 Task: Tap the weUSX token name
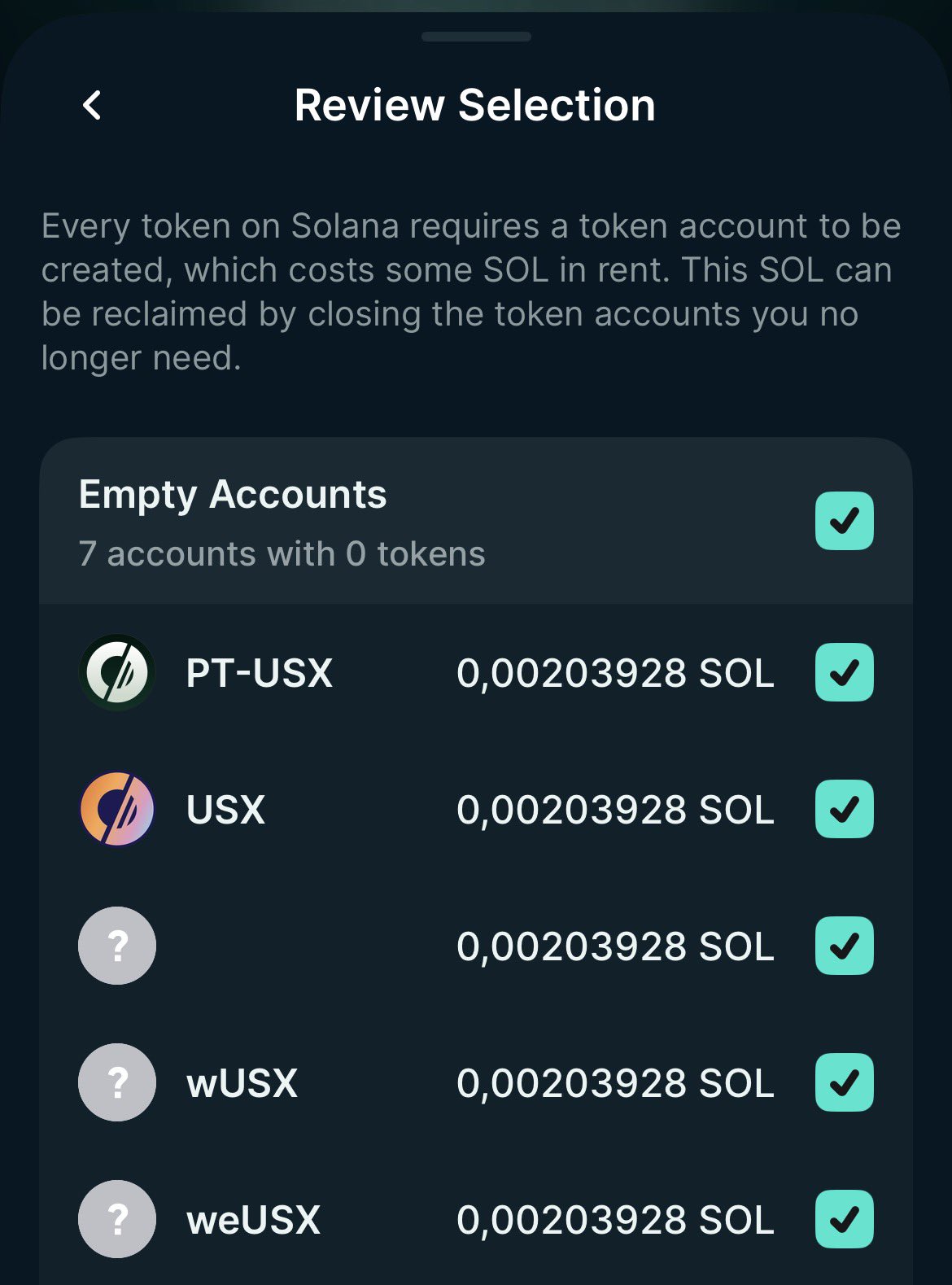(254, 1221)
